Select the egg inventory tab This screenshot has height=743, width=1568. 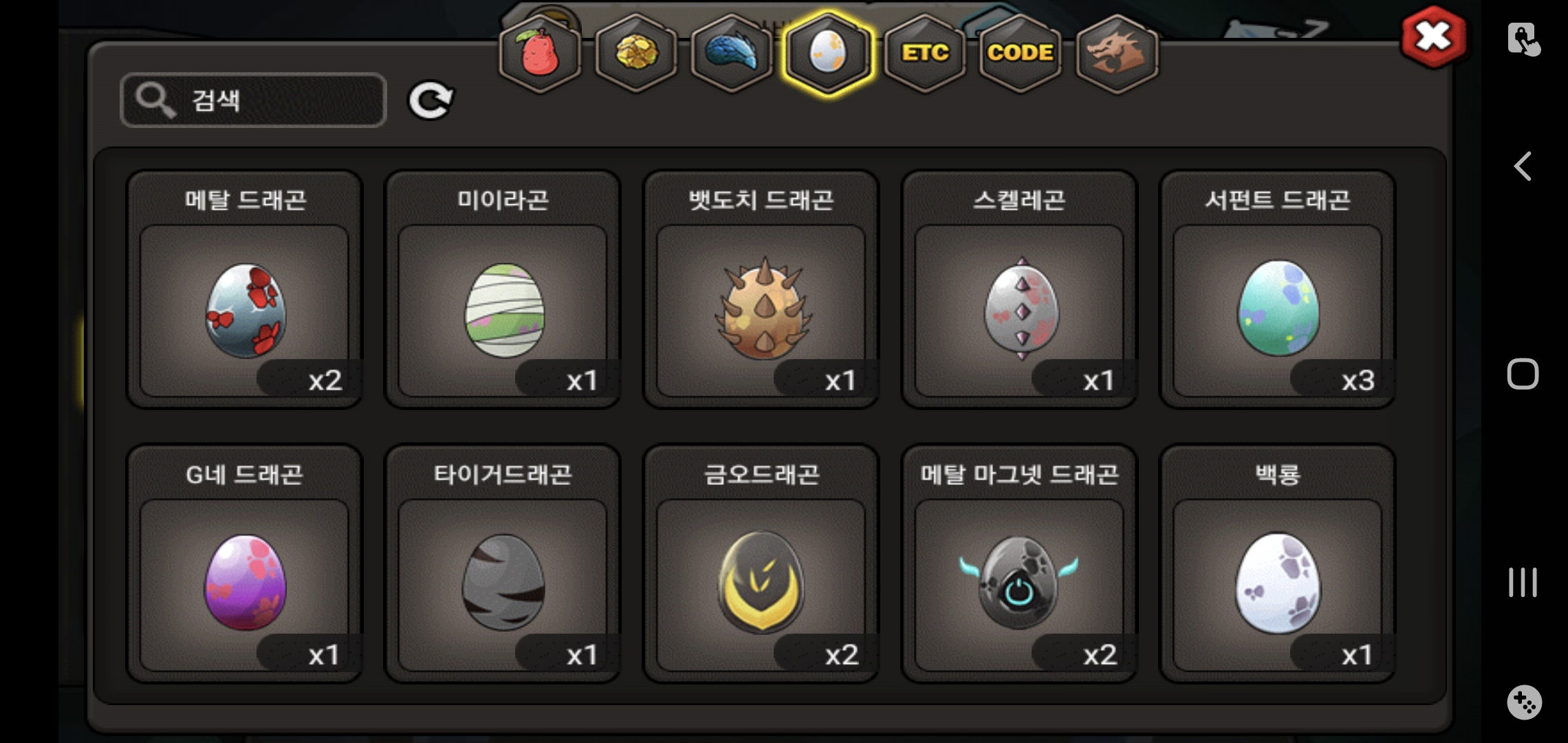(x=828, y=54)
